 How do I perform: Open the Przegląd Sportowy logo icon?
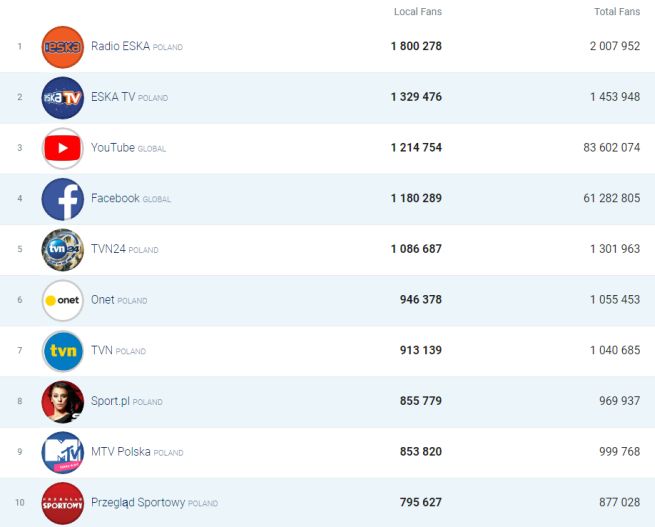pos(62,503)
